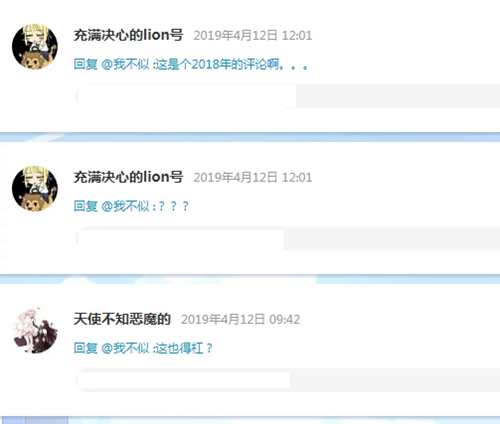Click 回复 in the 这也得杠 comment
500x424 pixels.
tap(86, 348)
